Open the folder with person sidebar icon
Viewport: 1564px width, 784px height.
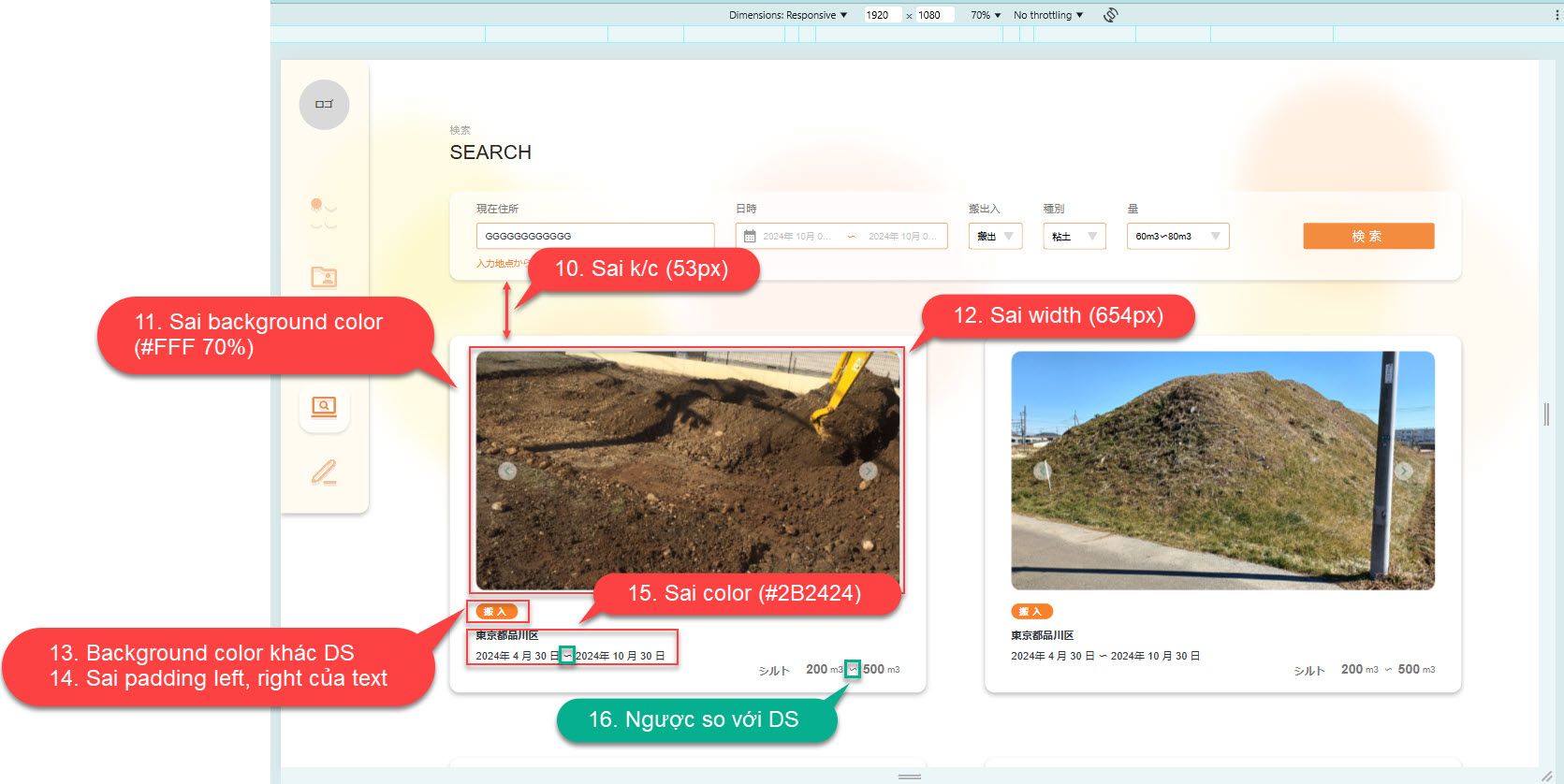324,277
